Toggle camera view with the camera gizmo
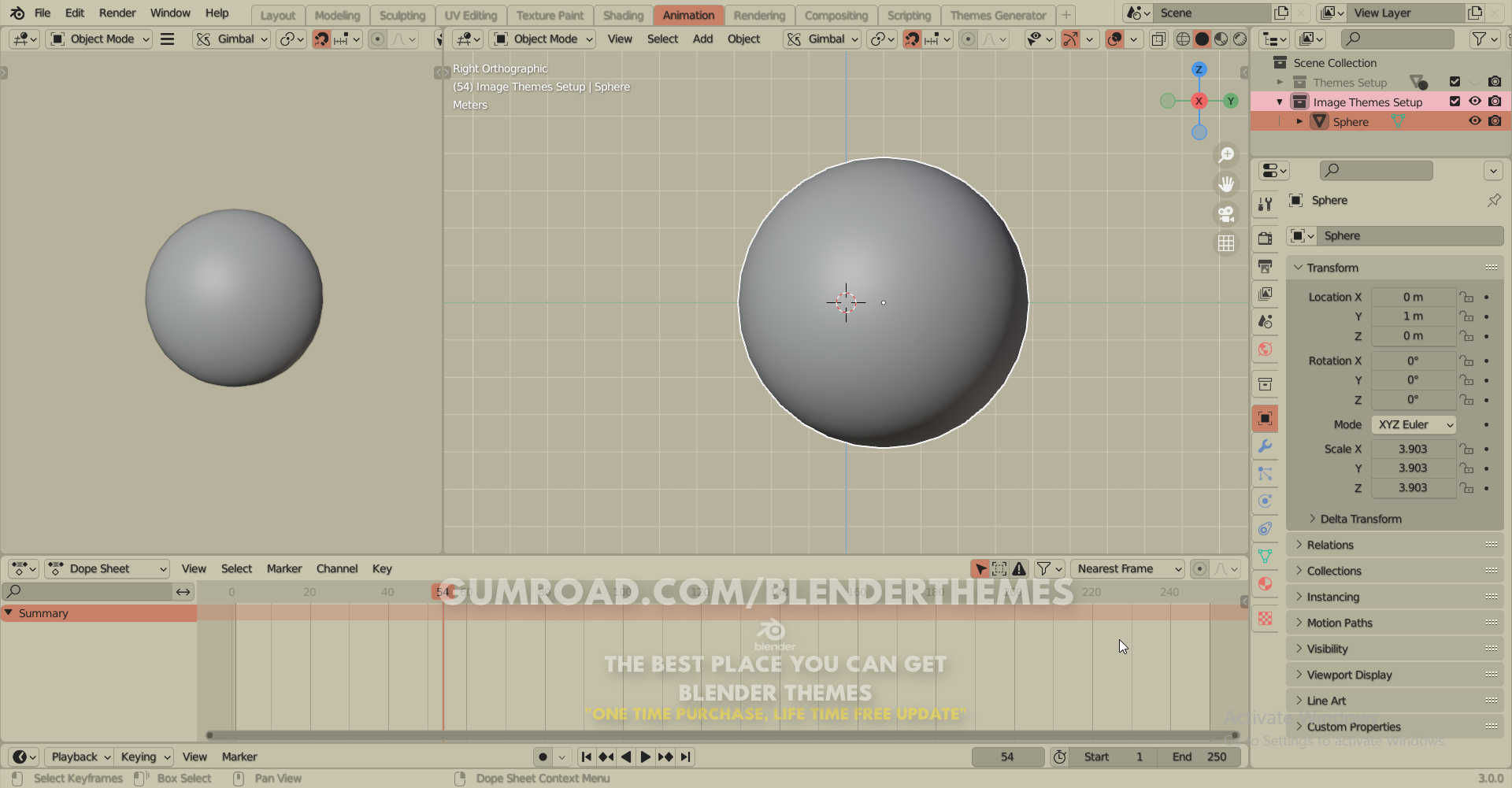 coord(1226,214)
